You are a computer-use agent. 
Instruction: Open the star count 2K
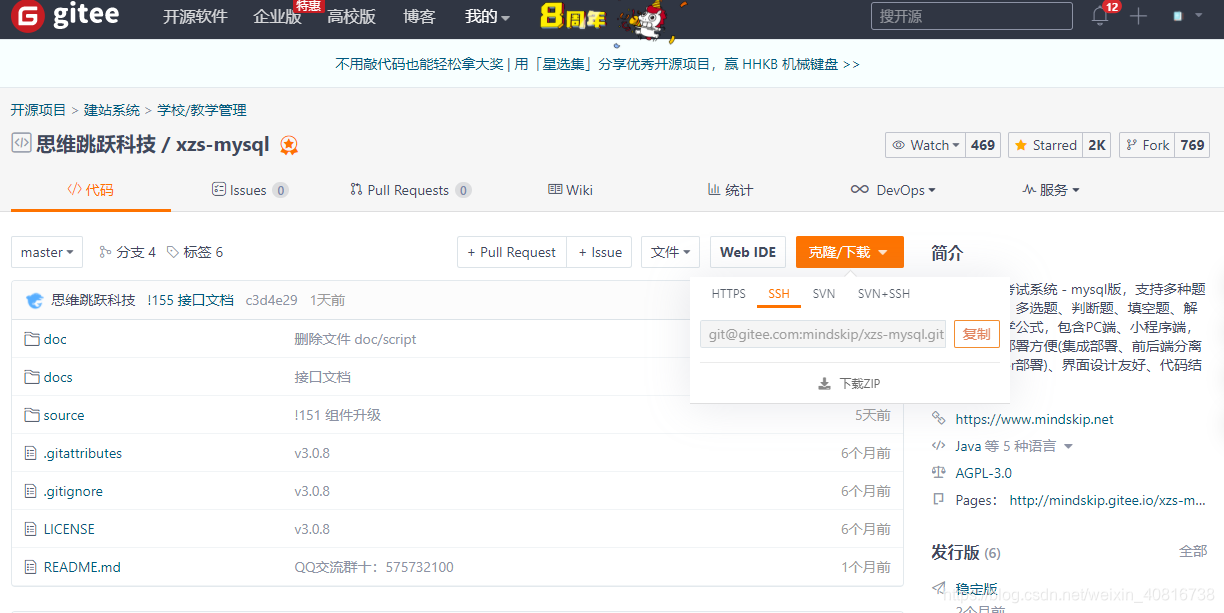pos(1097,145)
